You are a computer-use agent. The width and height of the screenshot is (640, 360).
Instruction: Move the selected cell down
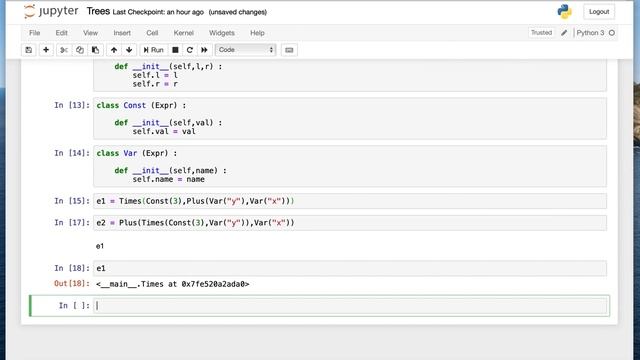(x=129, y=50)
